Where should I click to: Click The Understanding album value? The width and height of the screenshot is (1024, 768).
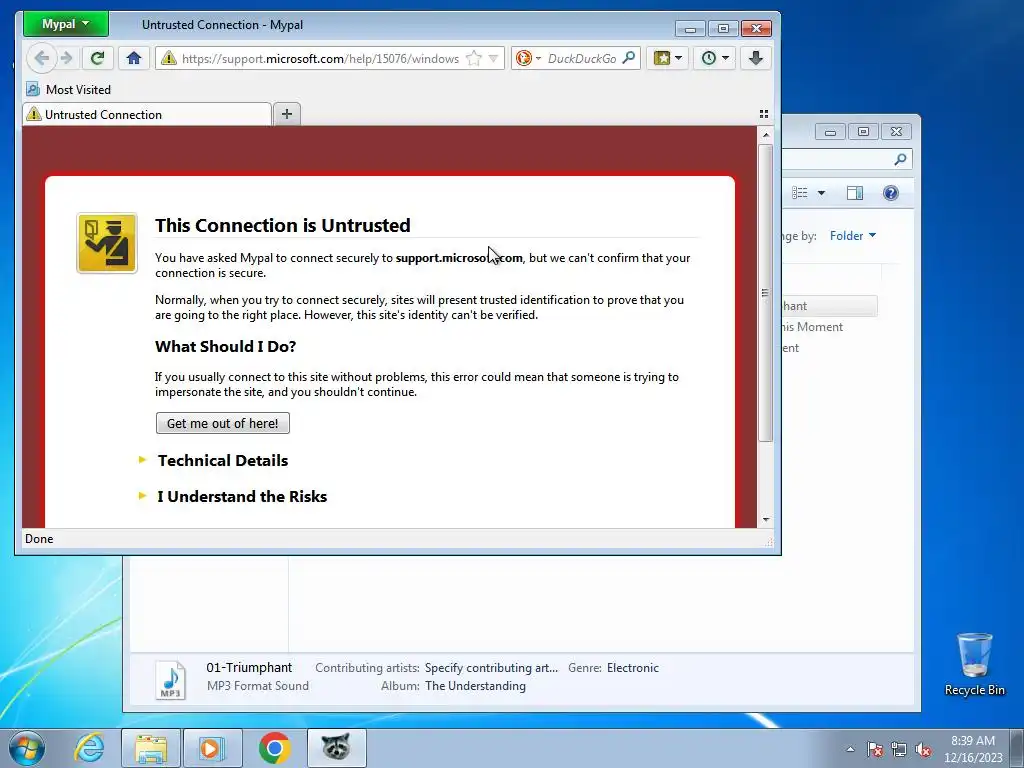[x=475, y=686]
